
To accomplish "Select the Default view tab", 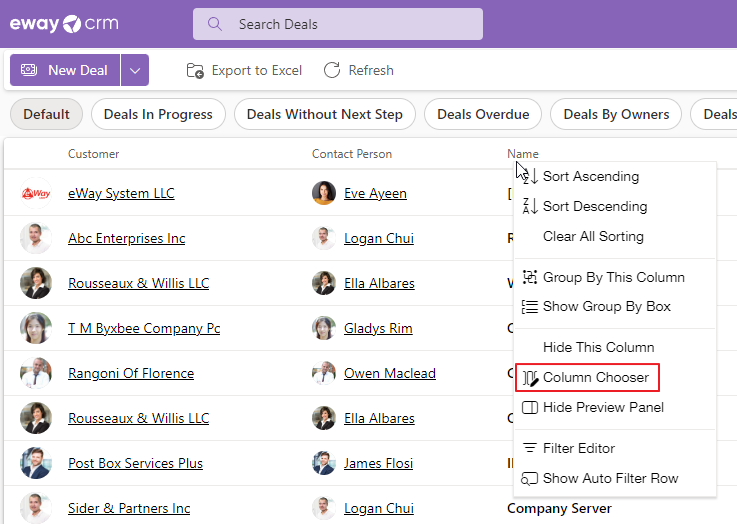I will click(47, 114).
